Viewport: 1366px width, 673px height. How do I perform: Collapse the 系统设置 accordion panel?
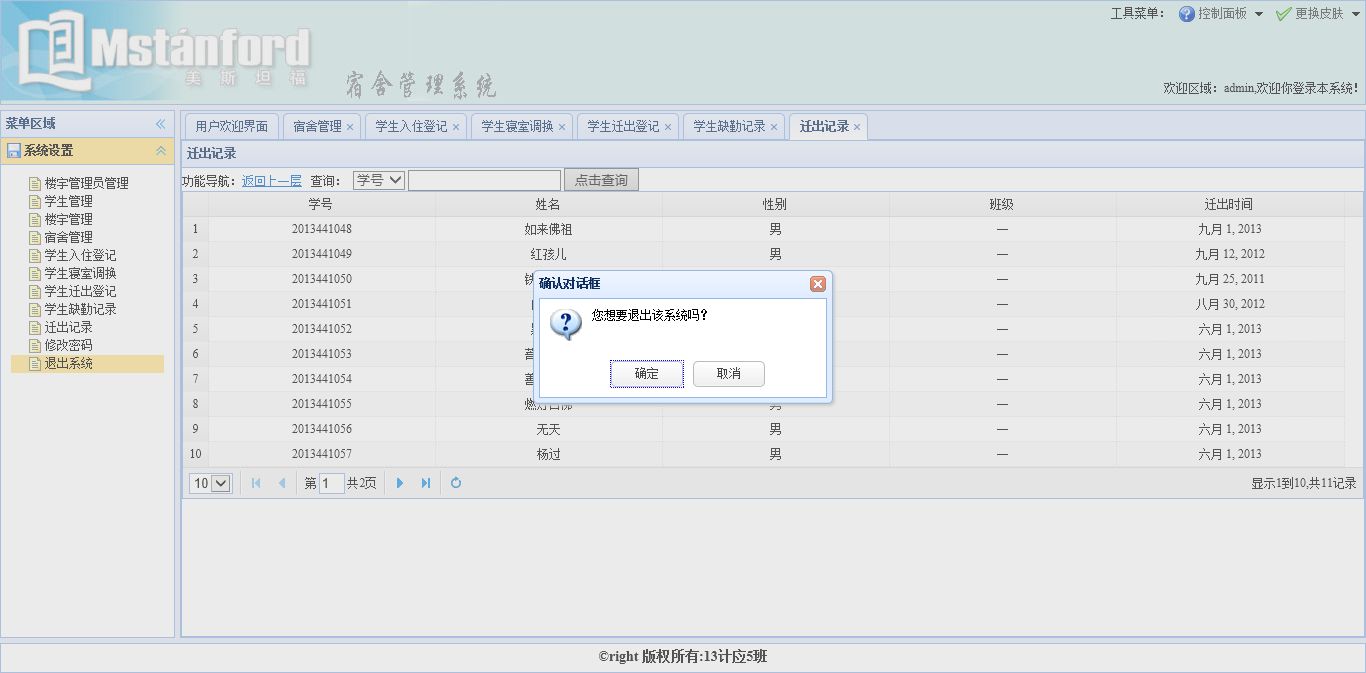(x=160, y=151)
